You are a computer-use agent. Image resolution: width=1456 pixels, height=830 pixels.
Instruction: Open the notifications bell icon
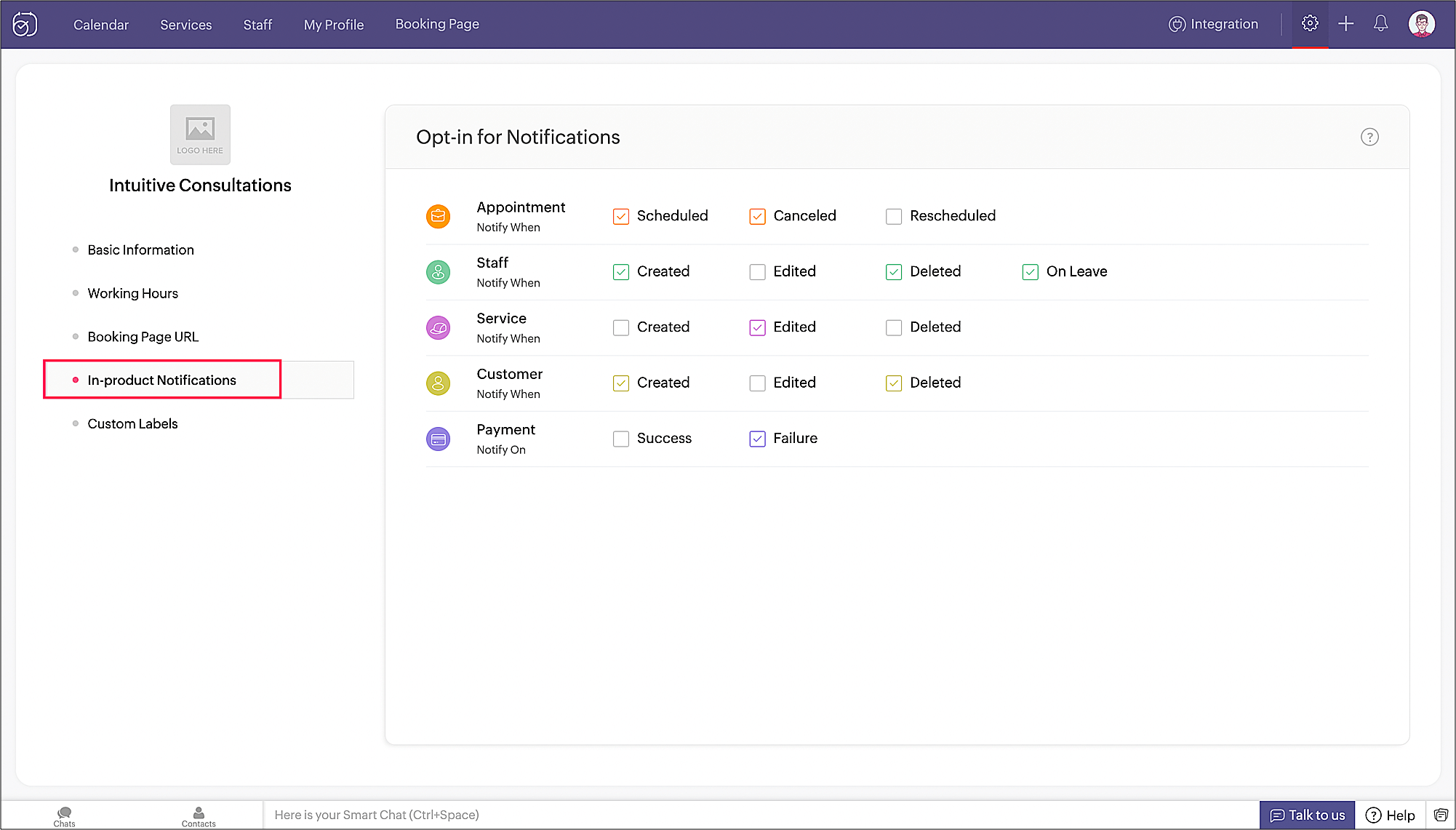tap(1380, 23)
